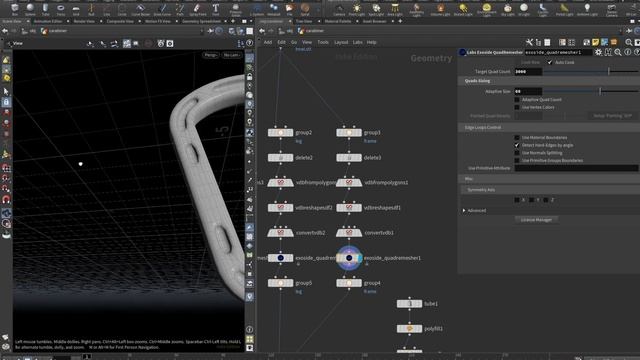Select the Null shelf tool
This screenshot has height=360, width=640.
[91, 9]
